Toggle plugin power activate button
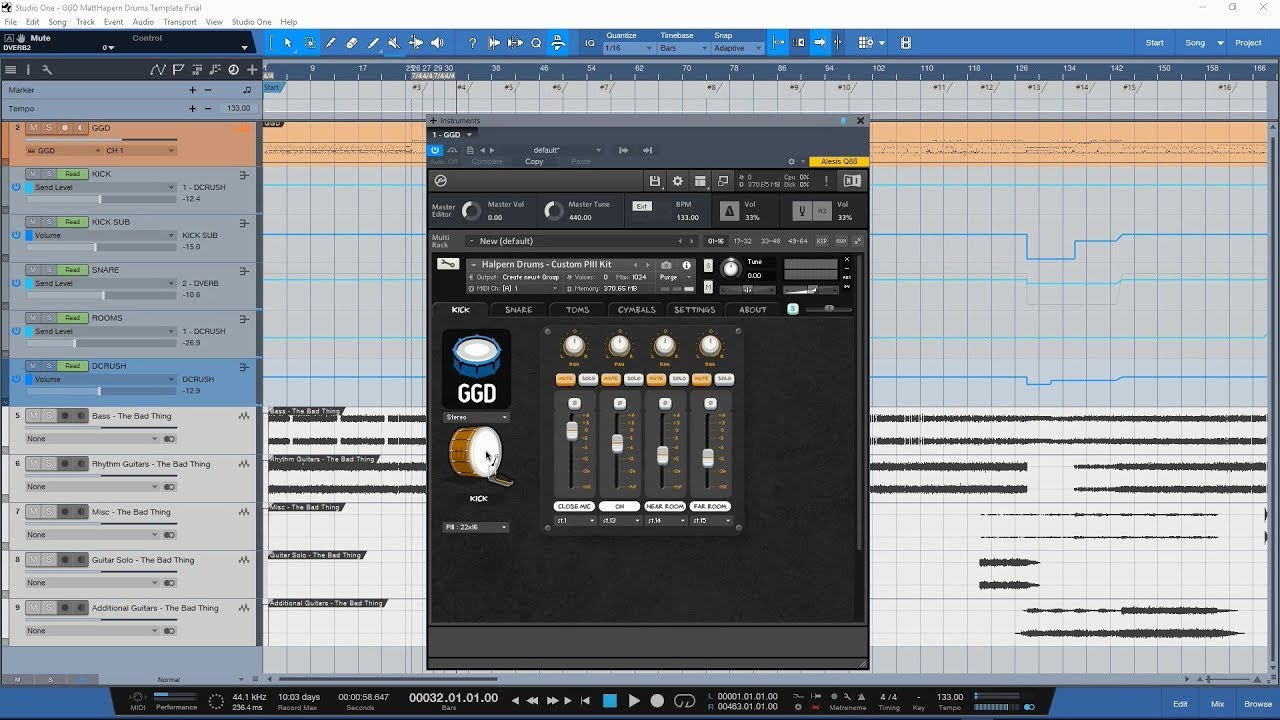The height and width of the screenshot is (720, 1280). click(435, 150)
